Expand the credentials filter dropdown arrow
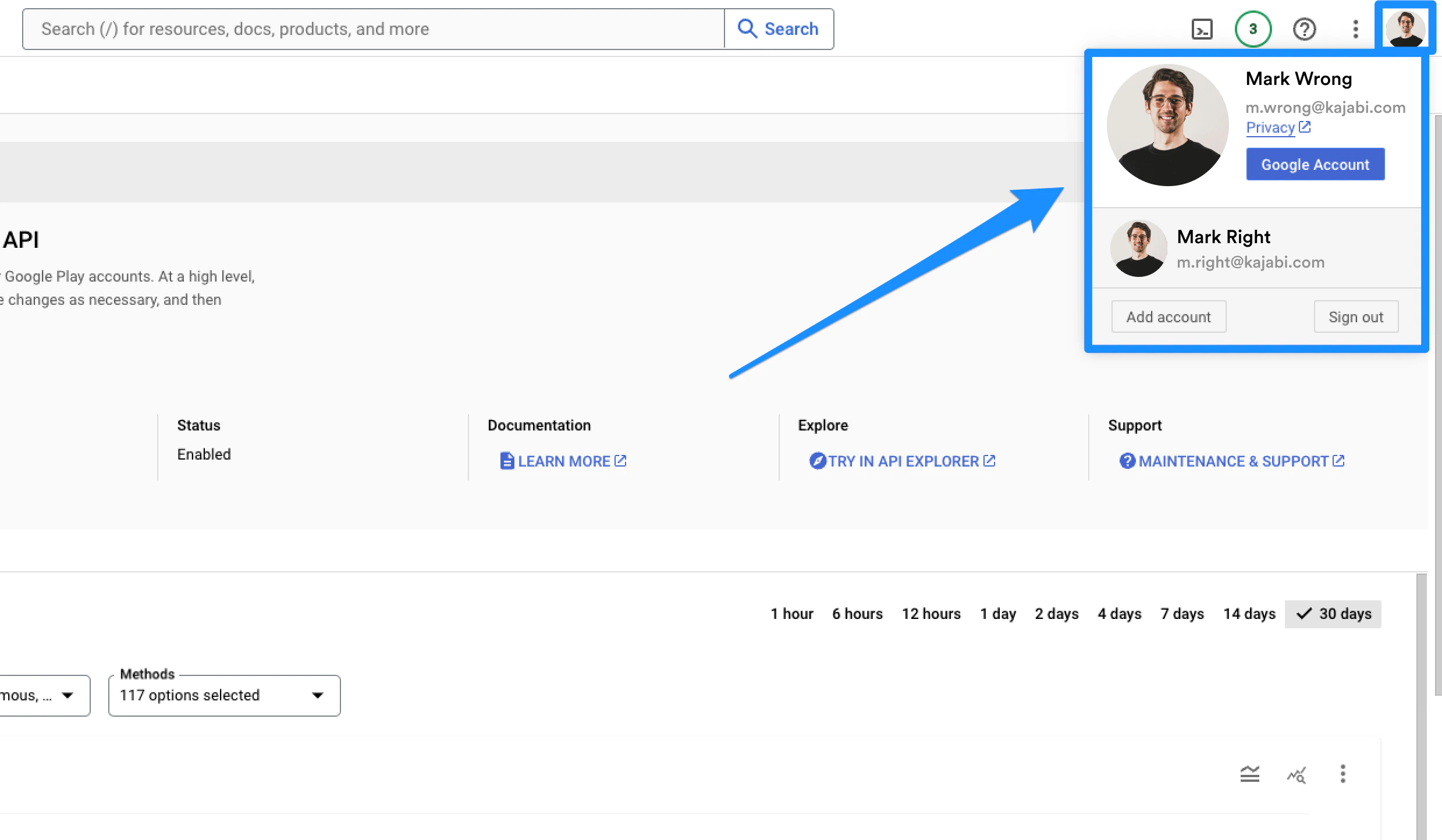The width and height of the screenshot is (1442, 840). pos(69,695)
